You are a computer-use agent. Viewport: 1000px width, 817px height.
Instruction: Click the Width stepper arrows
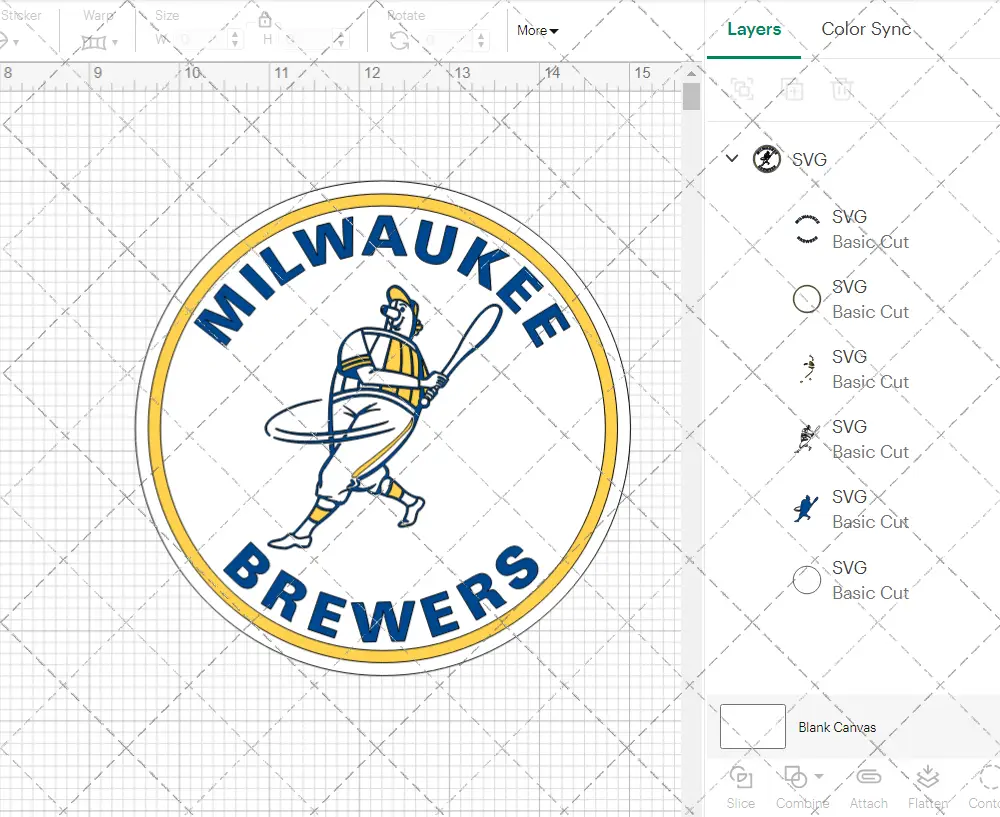(x=235, y=40)
